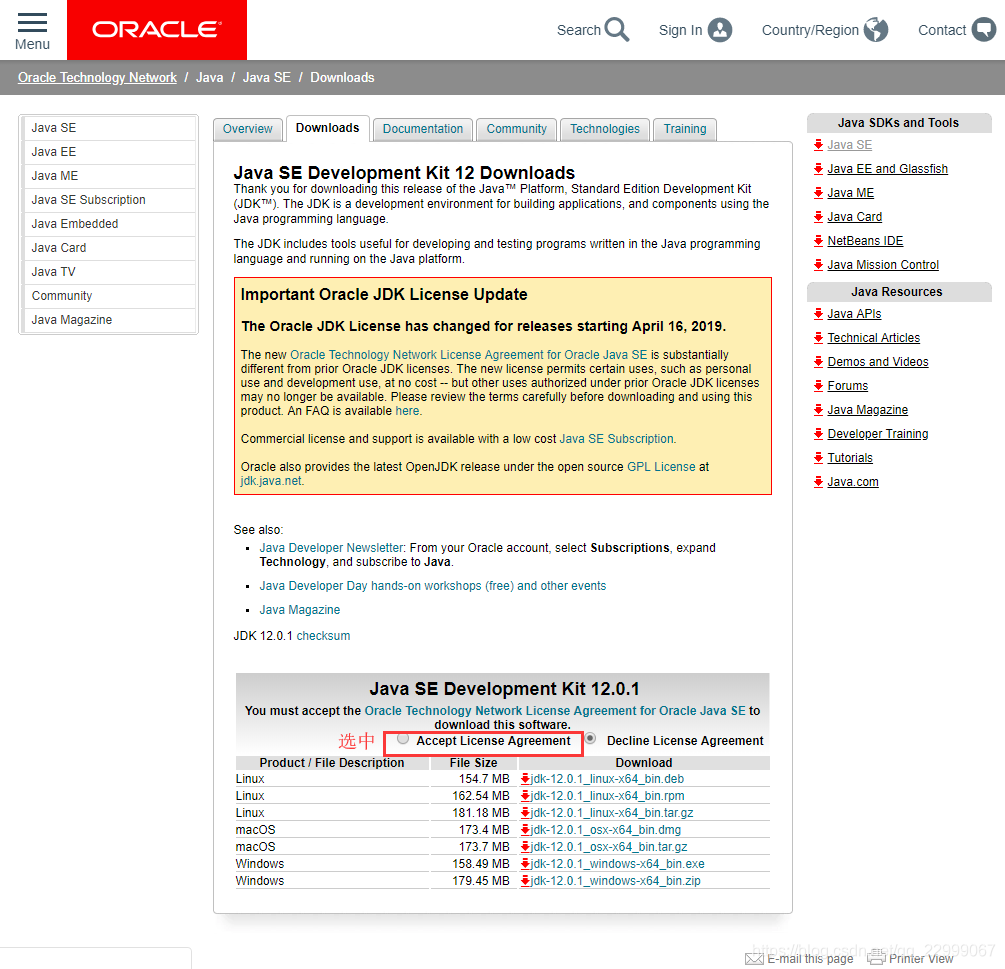Image resolution: width=1005 pixels, height=969 pixels.
Task: Open Java SE in left sidebar
Action: (110, 128)
